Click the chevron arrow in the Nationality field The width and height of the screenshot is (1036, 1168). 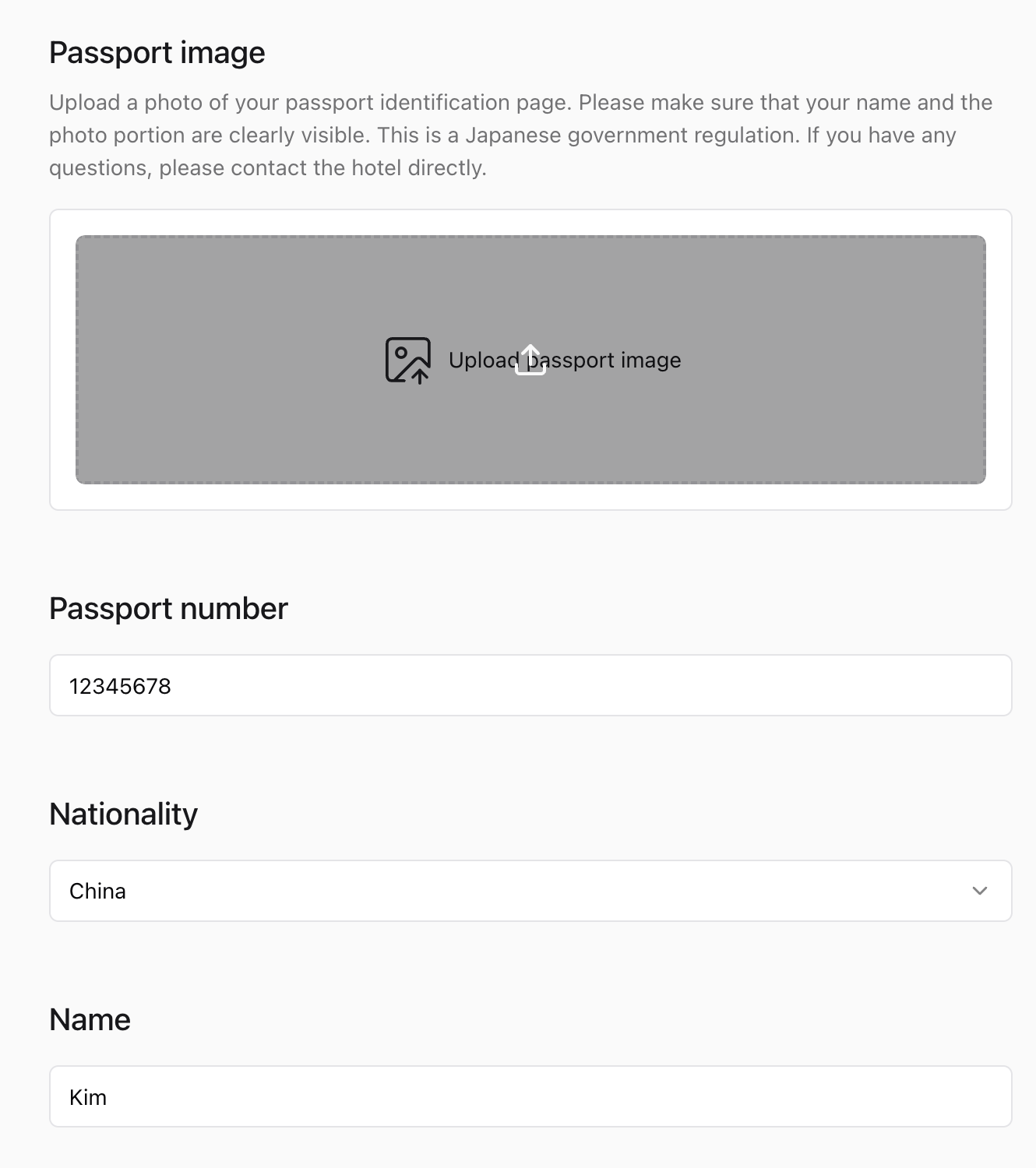click(979, 891)
